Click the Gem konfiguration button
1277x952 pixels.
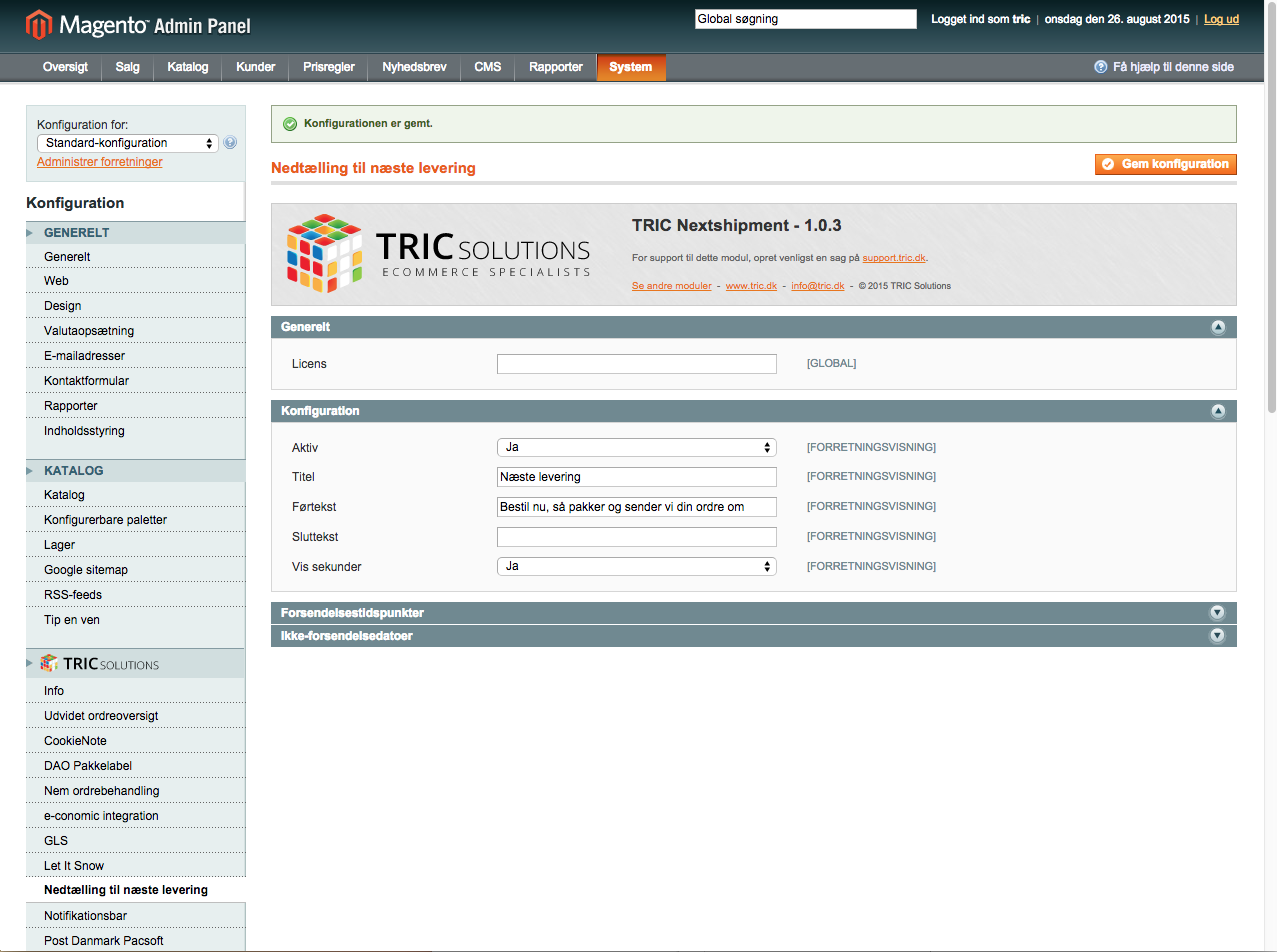pos(1165,164)
